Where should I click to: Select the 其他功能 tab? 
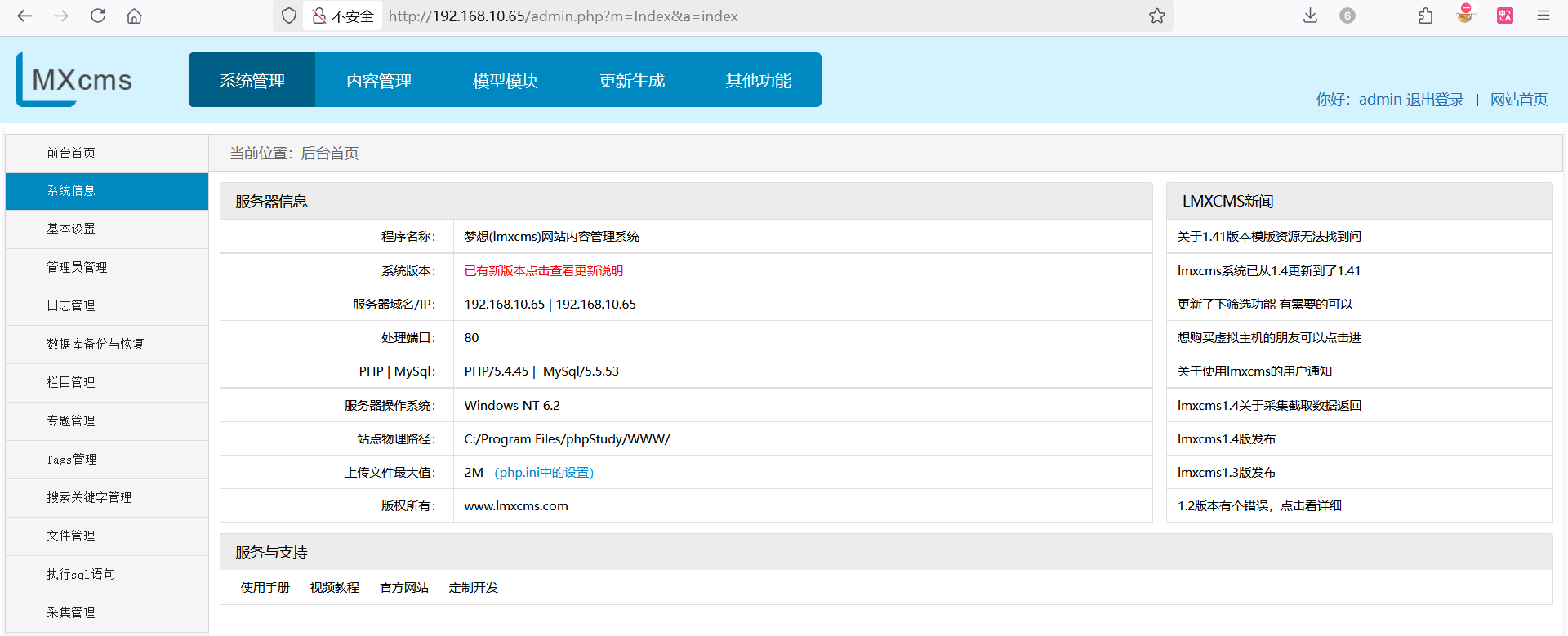pyautogui.click(x=758, y=81)
